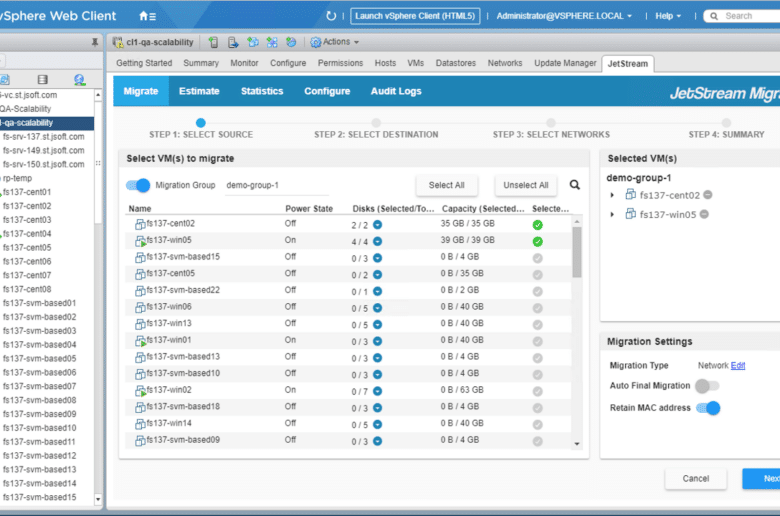This screenshot has width=780, height=516.
Task: Click the VM icon of fs137-win05 row
Action: [140, 241]
